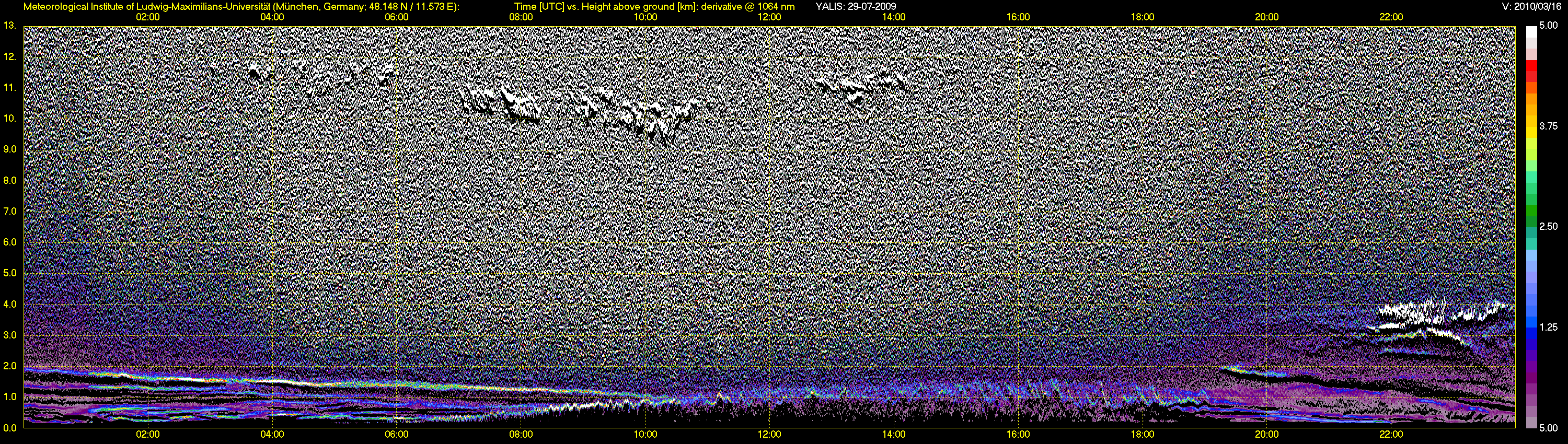
Task: Click the 12:00 label on the upper time axis
Action: pyautogui.click(x=769, y=17)
